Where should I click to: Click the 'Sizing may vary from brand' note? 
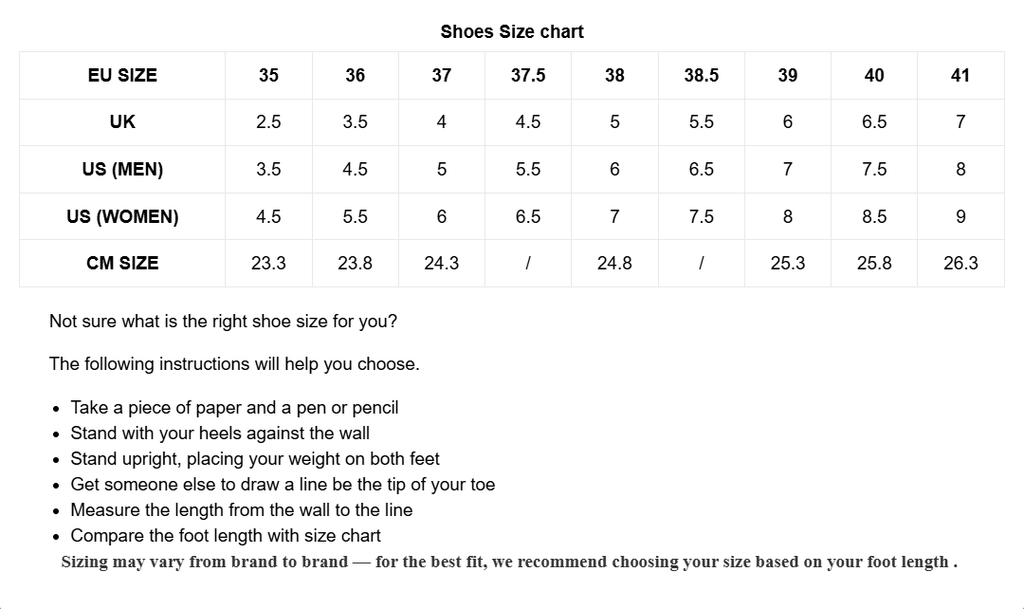[x=509, y=562]
